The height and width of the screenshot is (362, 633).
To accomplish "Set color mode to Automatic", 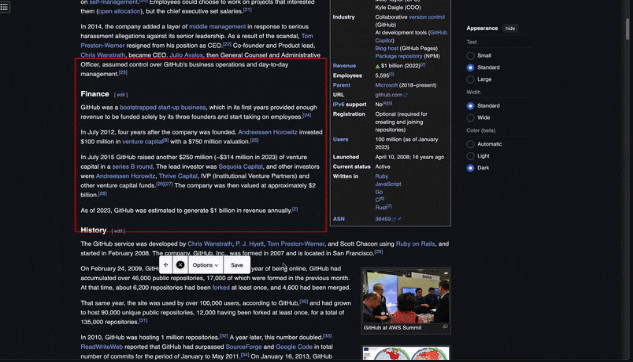I will [x=470, y=144].
